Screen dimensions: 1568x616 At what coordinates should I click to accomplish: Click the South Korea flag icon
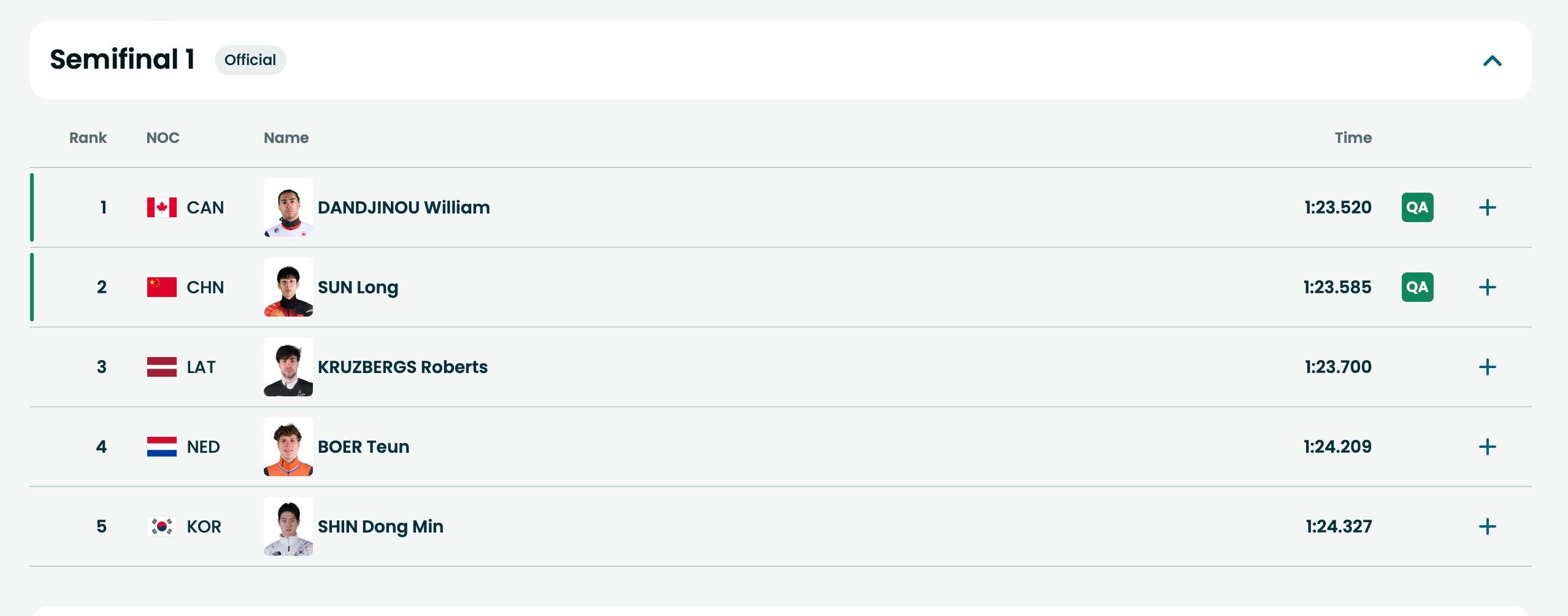(x=162, y=526)
